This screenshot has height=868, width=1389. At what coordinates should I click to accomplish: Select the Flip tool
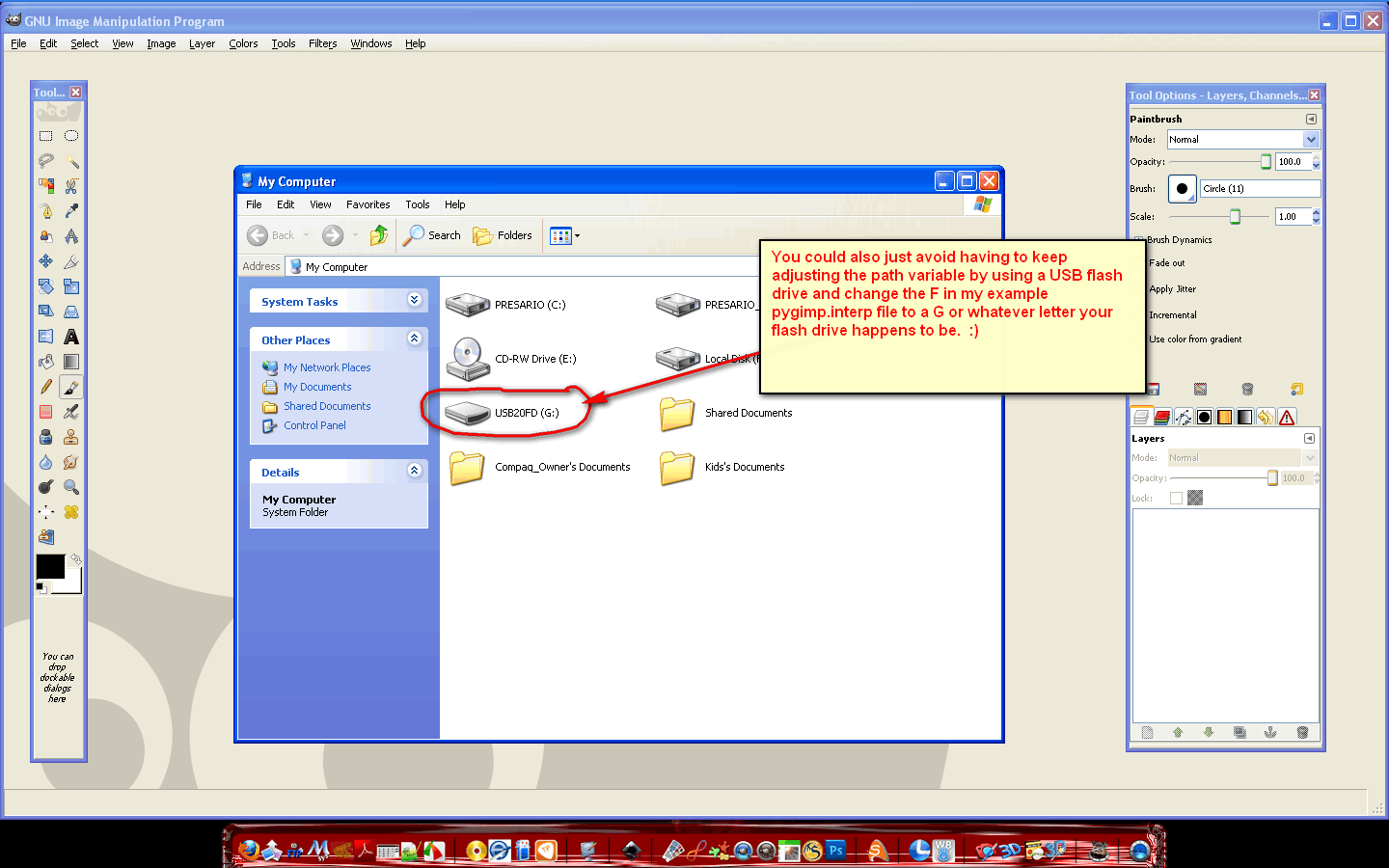click(x=45, y=337)
